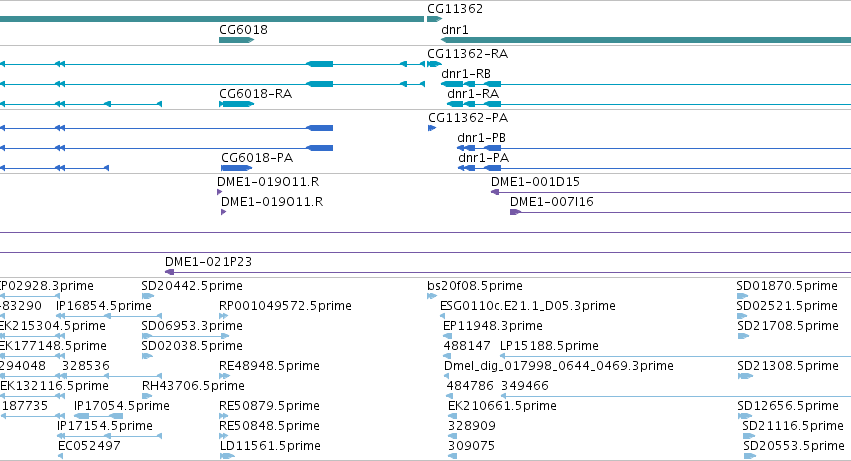Click the LD11561.5prime EST label
The image size is (851, 461).
click(270, 446)
